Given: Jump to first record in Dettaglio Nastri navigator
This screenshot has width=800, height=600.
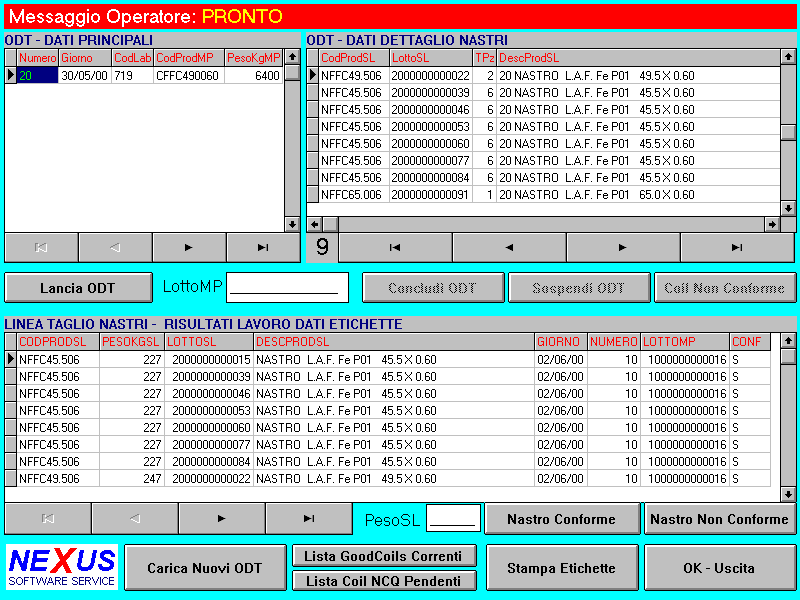Looking at the screenshot, I should [x=395, y=247].
